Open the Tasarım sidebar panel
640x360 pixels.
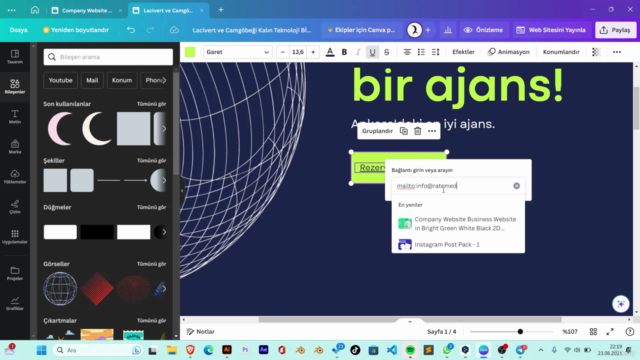(15, 57)
